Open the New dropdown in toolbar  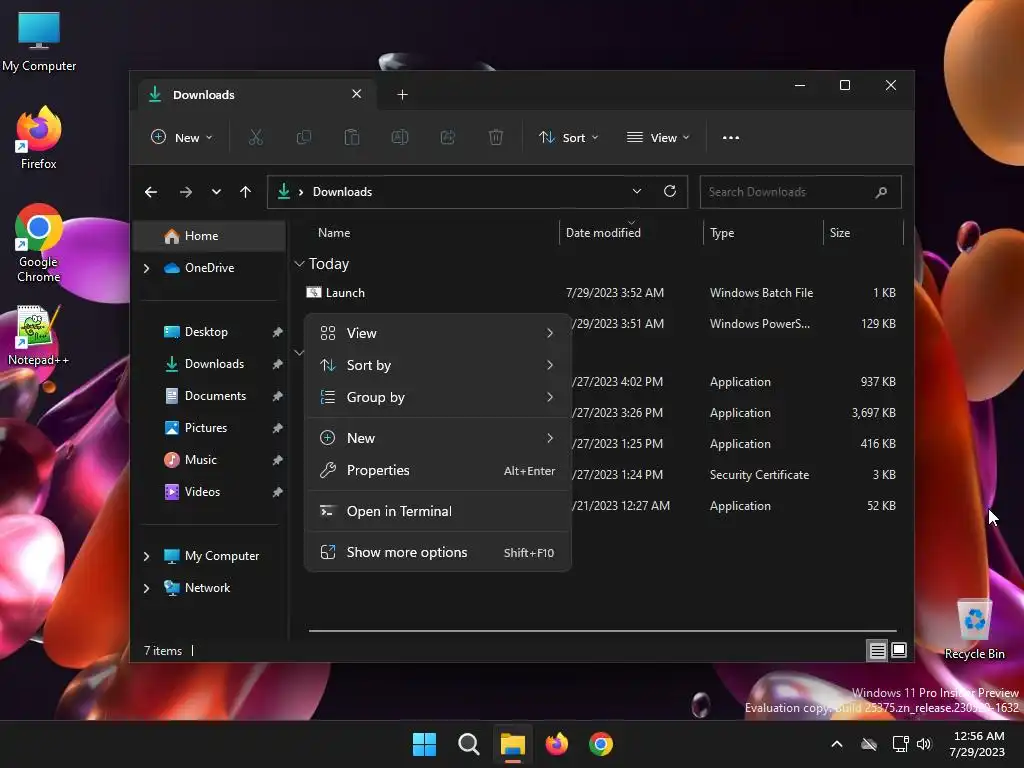tap(182, 137)
